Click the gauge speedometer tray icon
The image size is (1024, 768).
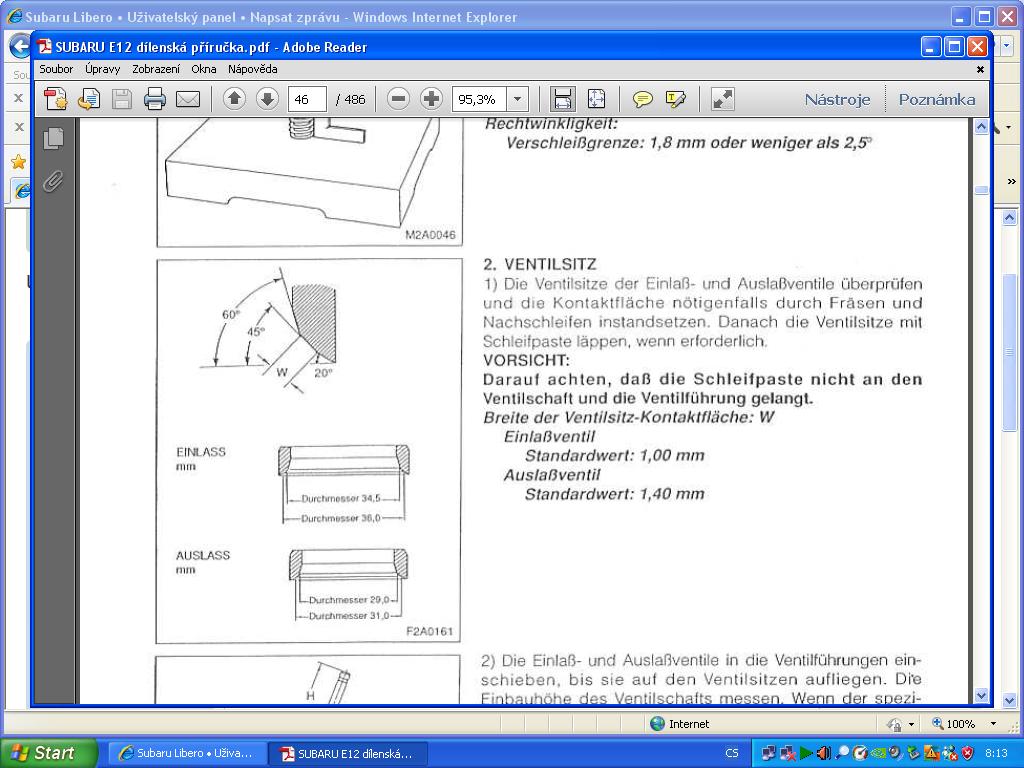pyautogui.click(x=859, y=753)
